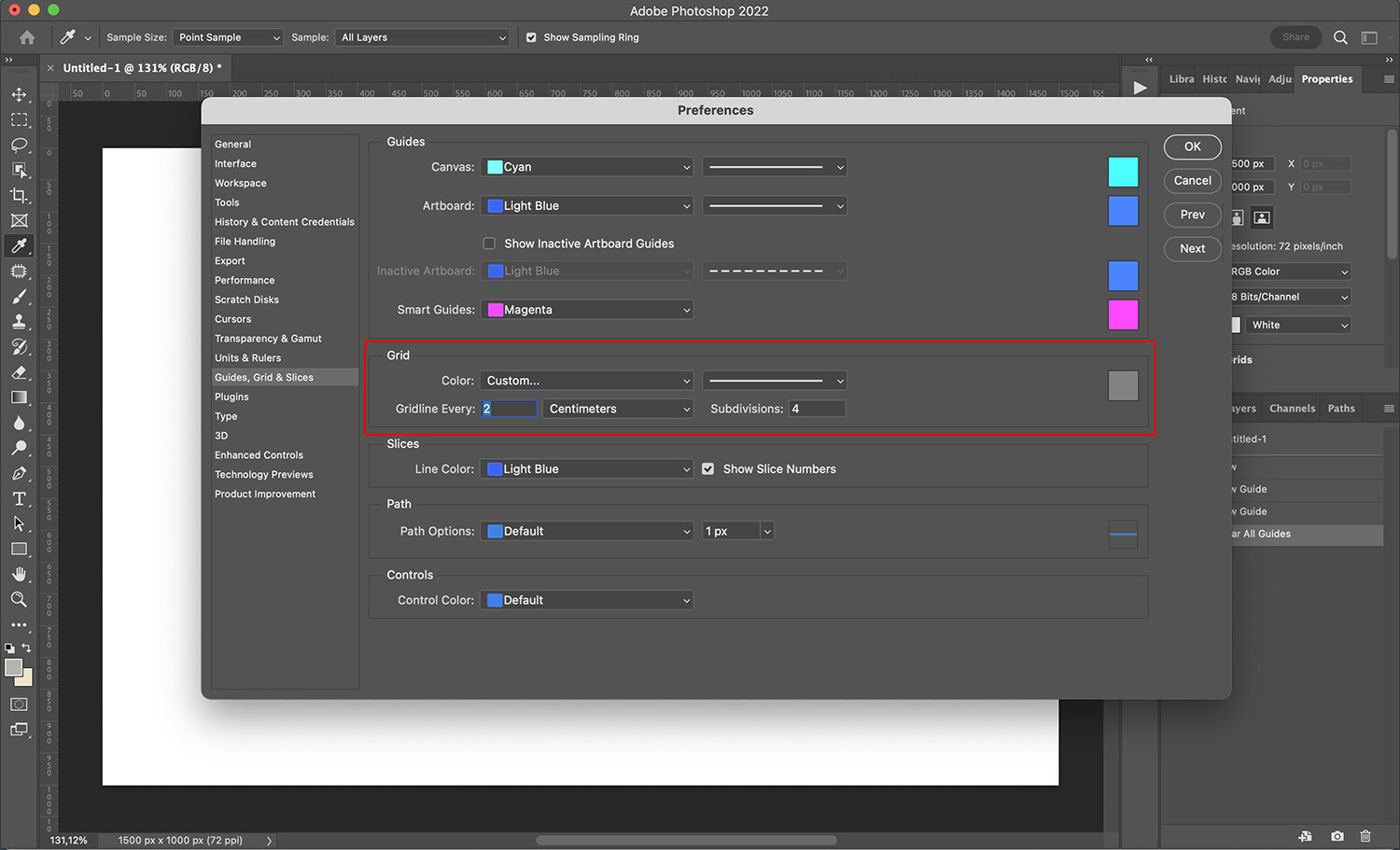Switch to the Channels tab
The height and width of the screenshot is (850, 1400).
[1292, 408]
